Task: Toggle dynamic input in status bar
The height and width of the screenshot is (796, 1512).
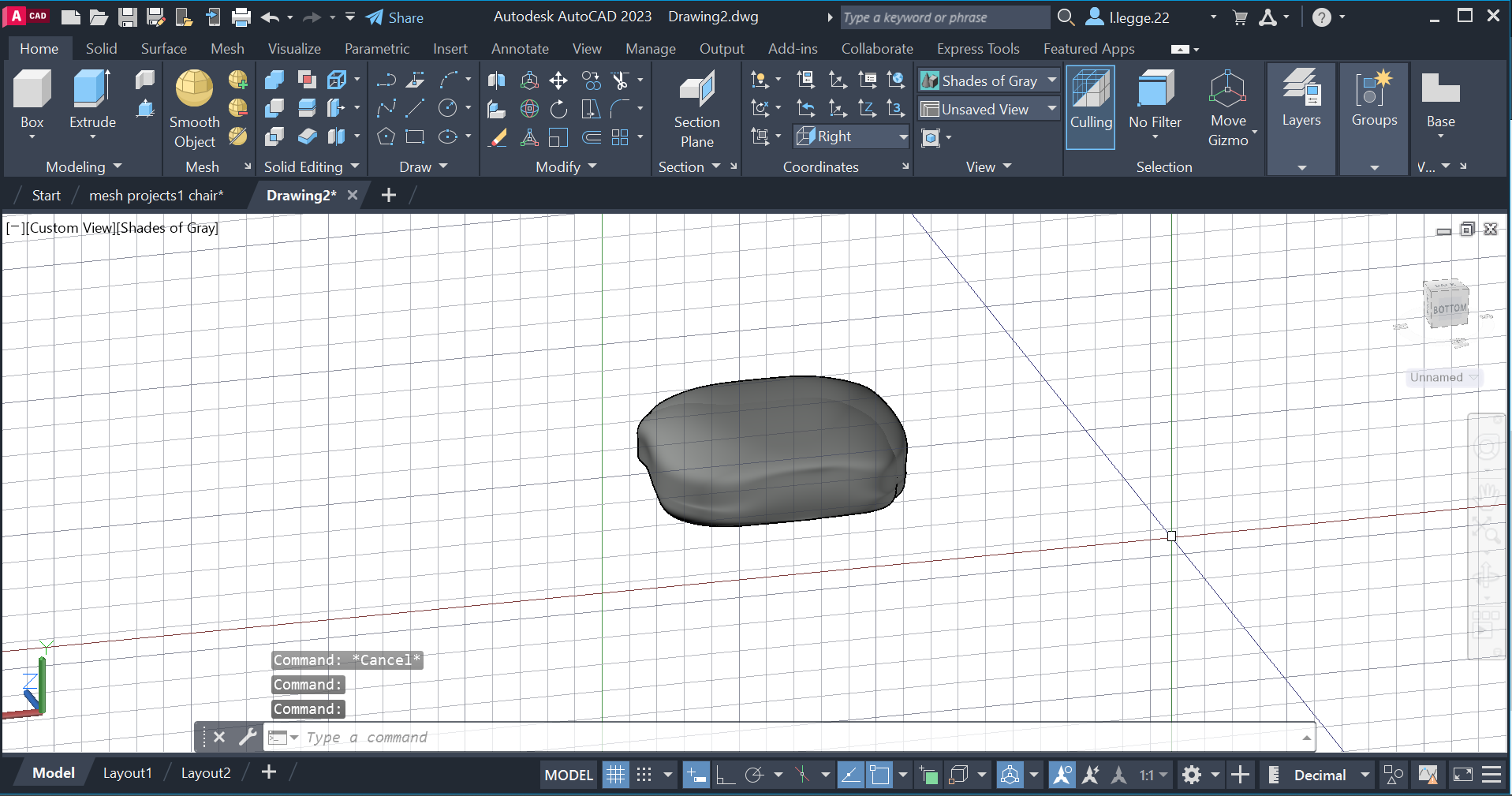Action: click(x=696, y=775)
